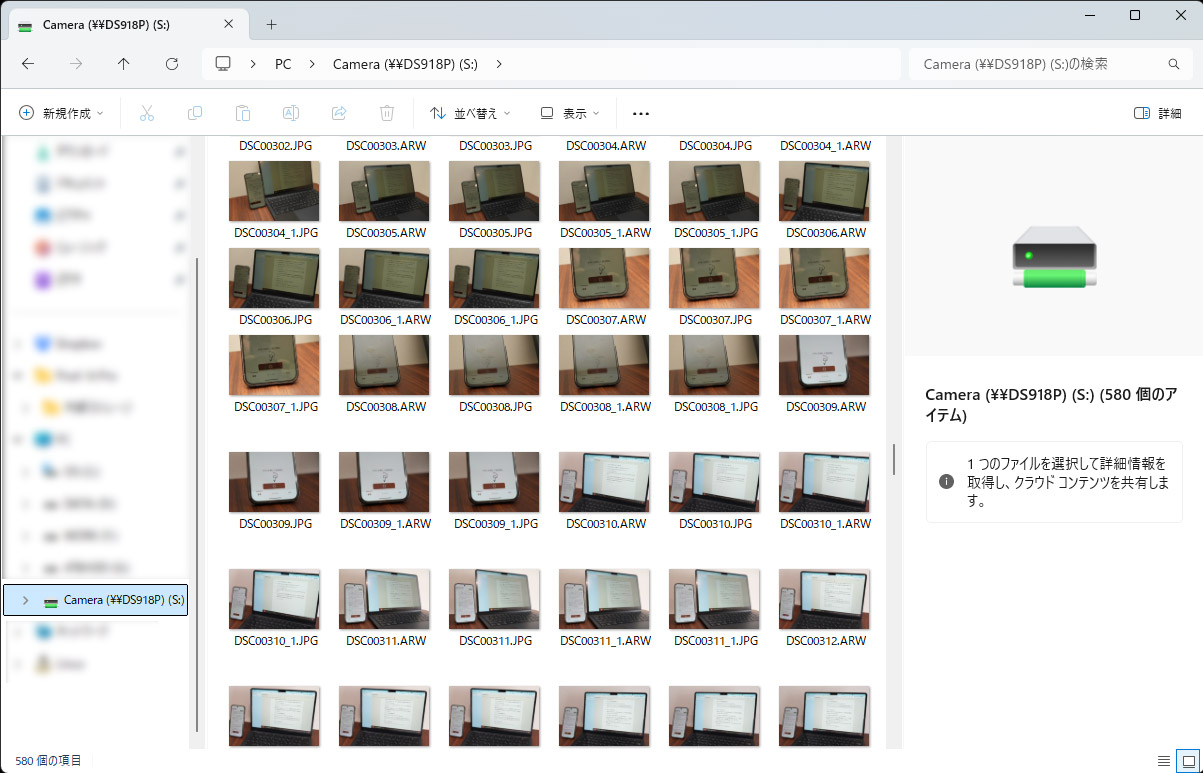1203x773 pixels.
Task: Click the Rename toolbar icon
Action: [291, 113]
